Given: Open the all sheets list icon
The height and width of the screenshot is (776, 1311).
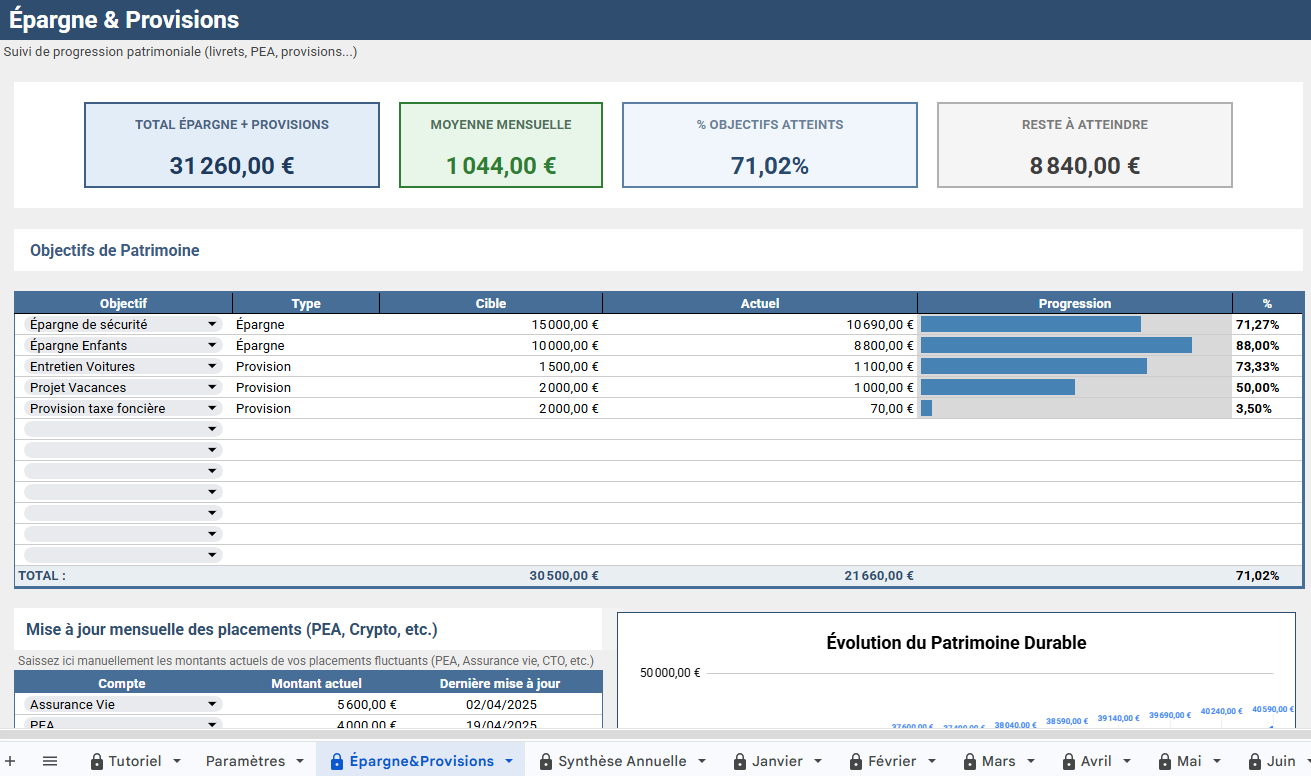Looking at the screenshot, I should [x=50, y=761].
